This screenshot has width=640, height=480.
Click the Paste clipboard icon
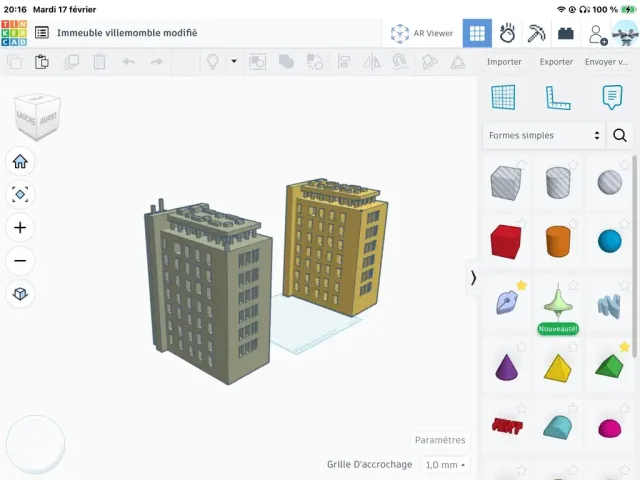(x=42, y=62)
